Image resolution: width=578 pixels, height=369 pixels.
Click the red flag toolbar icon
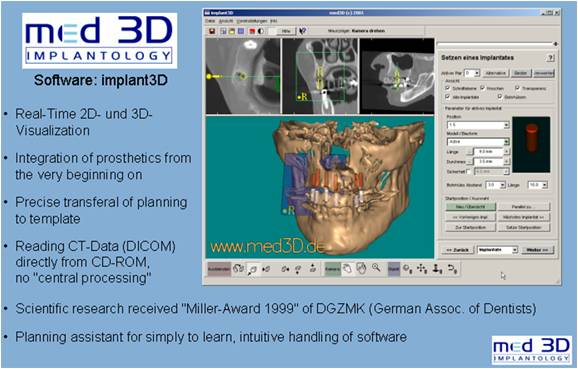(x=253, y=31)
